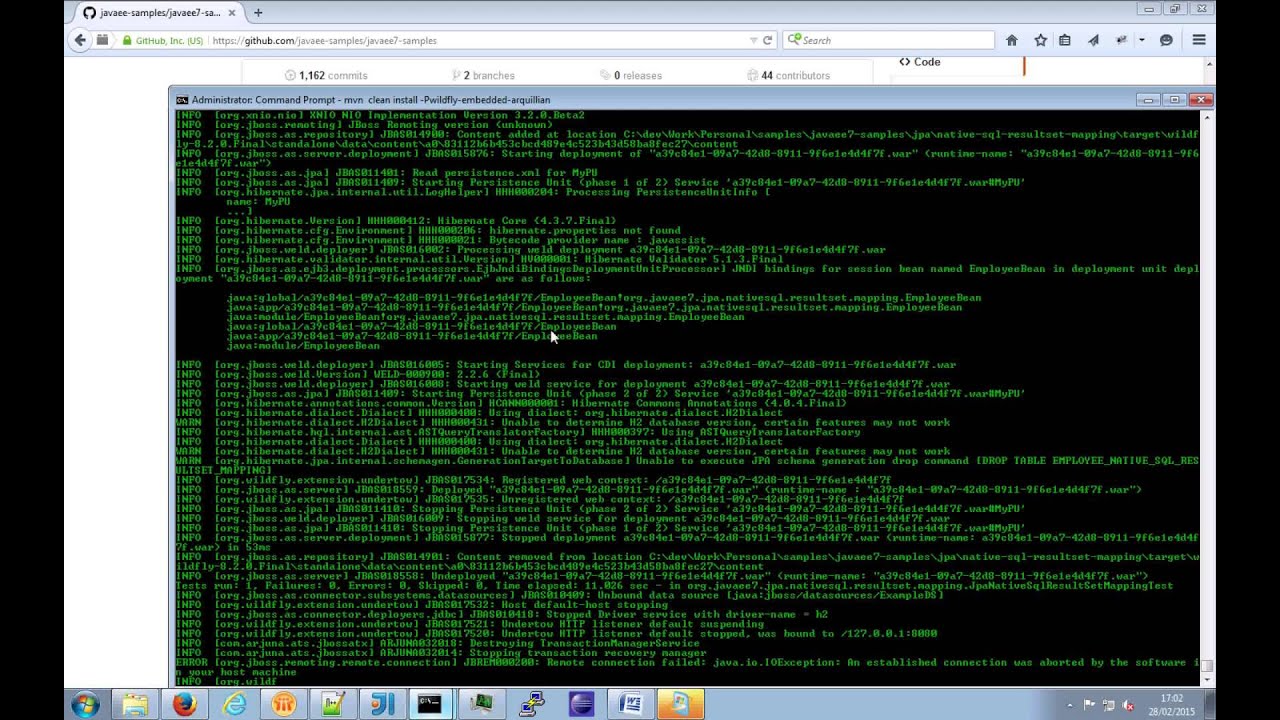
Task: Show hidden system tray icons
Action: (1070, 705)
